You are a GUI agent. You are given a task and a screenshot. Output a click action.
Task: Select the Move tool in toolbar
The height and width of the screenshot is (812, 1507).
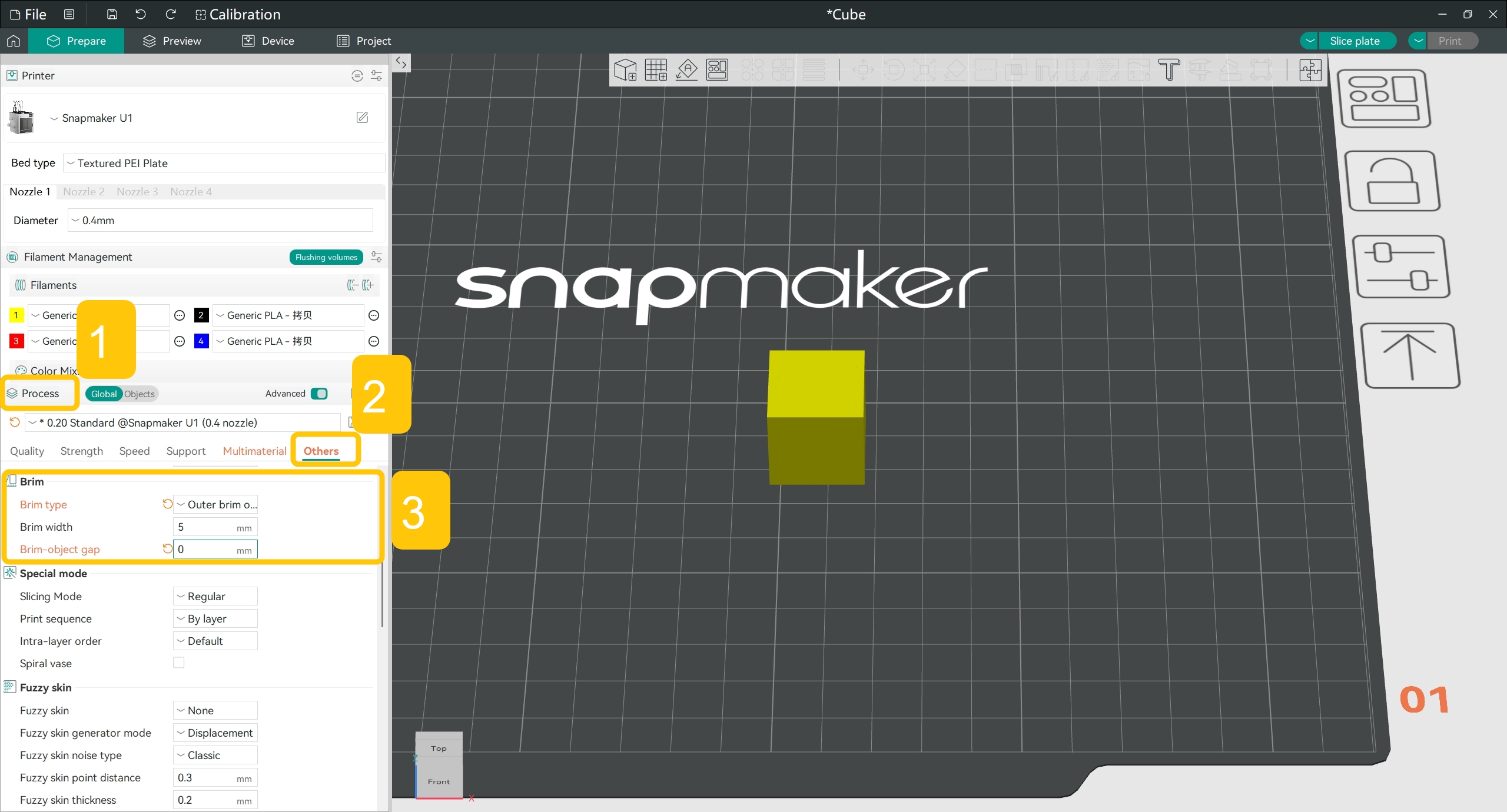coord(863,70)
